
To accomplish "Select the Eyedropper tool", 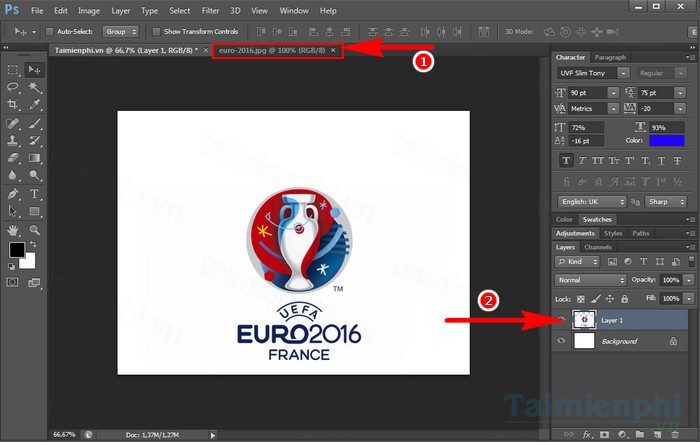I will [34, 104].
